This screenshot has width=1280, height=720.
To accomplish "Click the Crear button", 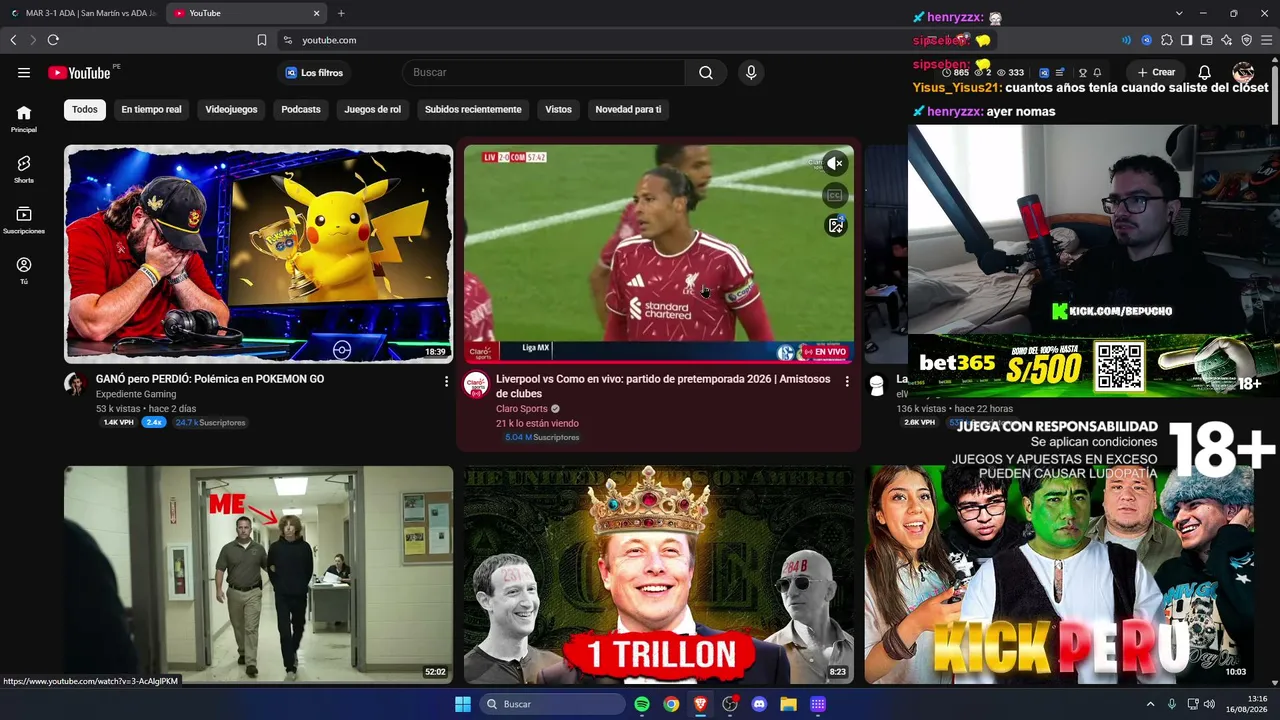I will (x=1156, y=72).
